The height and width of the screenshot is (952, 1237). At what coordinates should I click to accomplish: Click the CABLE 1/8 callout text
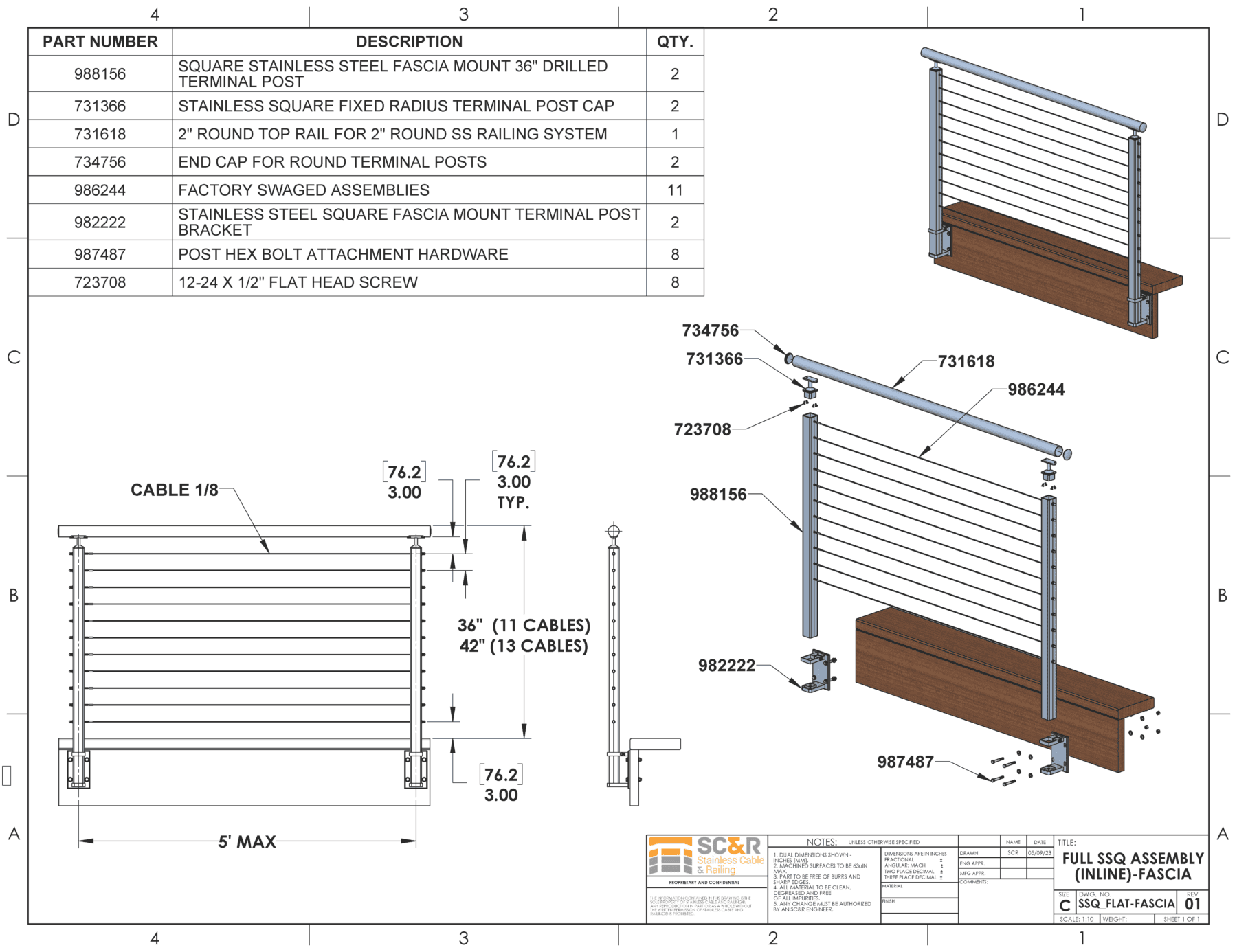(x=175, y=490)
